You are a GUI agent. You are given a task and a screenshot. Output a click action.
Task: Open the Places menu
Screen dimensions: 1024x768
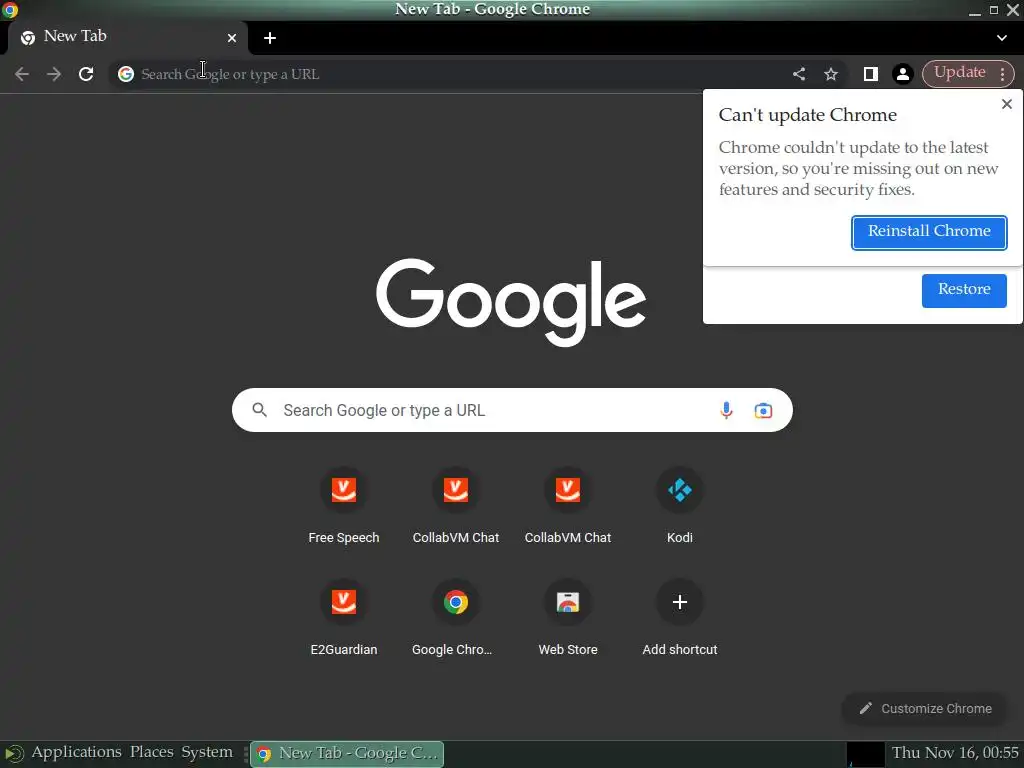click(x=152, y=752)
